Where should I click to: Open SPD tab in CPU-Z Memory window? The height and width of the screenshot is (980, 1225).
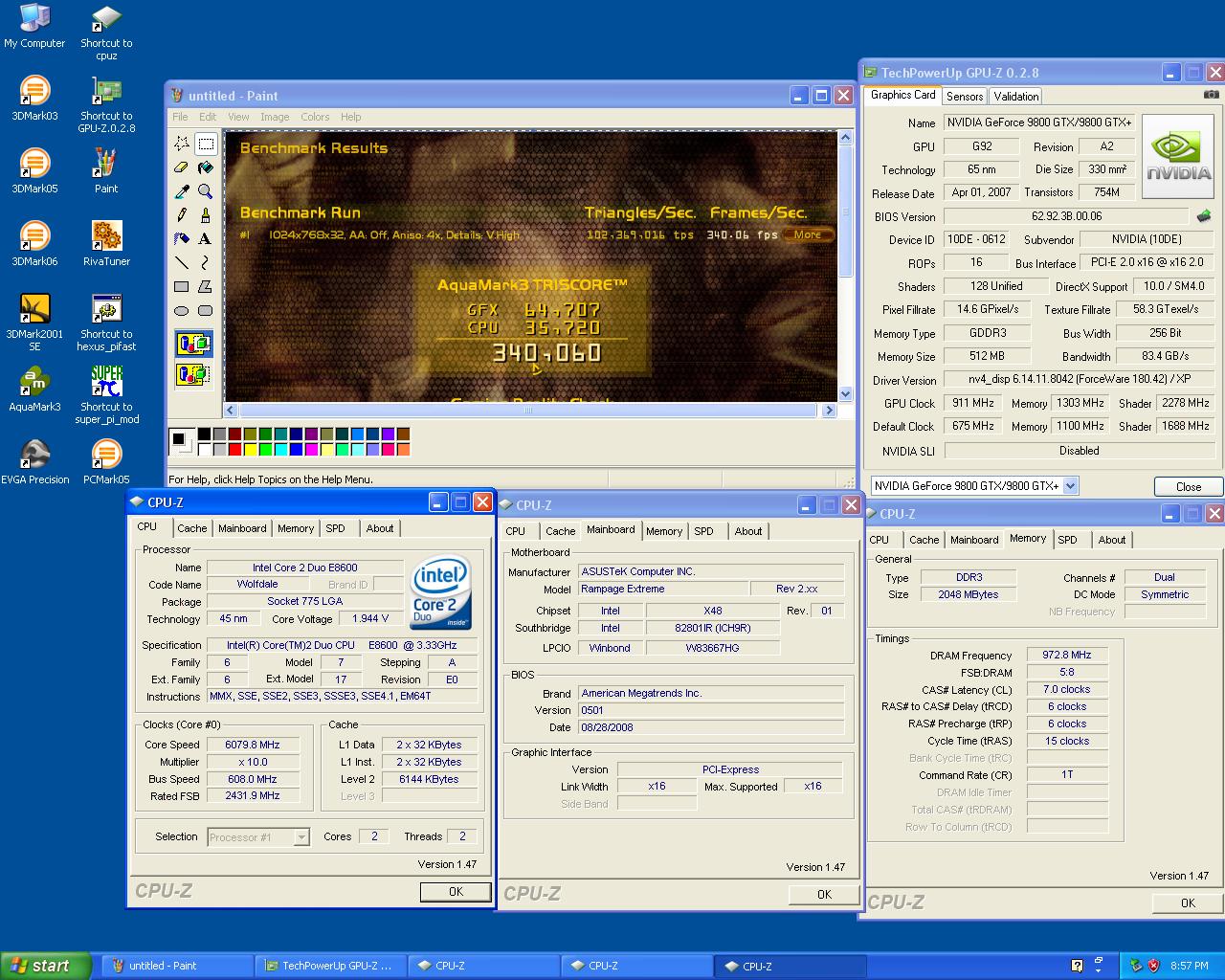point(1067,540)
